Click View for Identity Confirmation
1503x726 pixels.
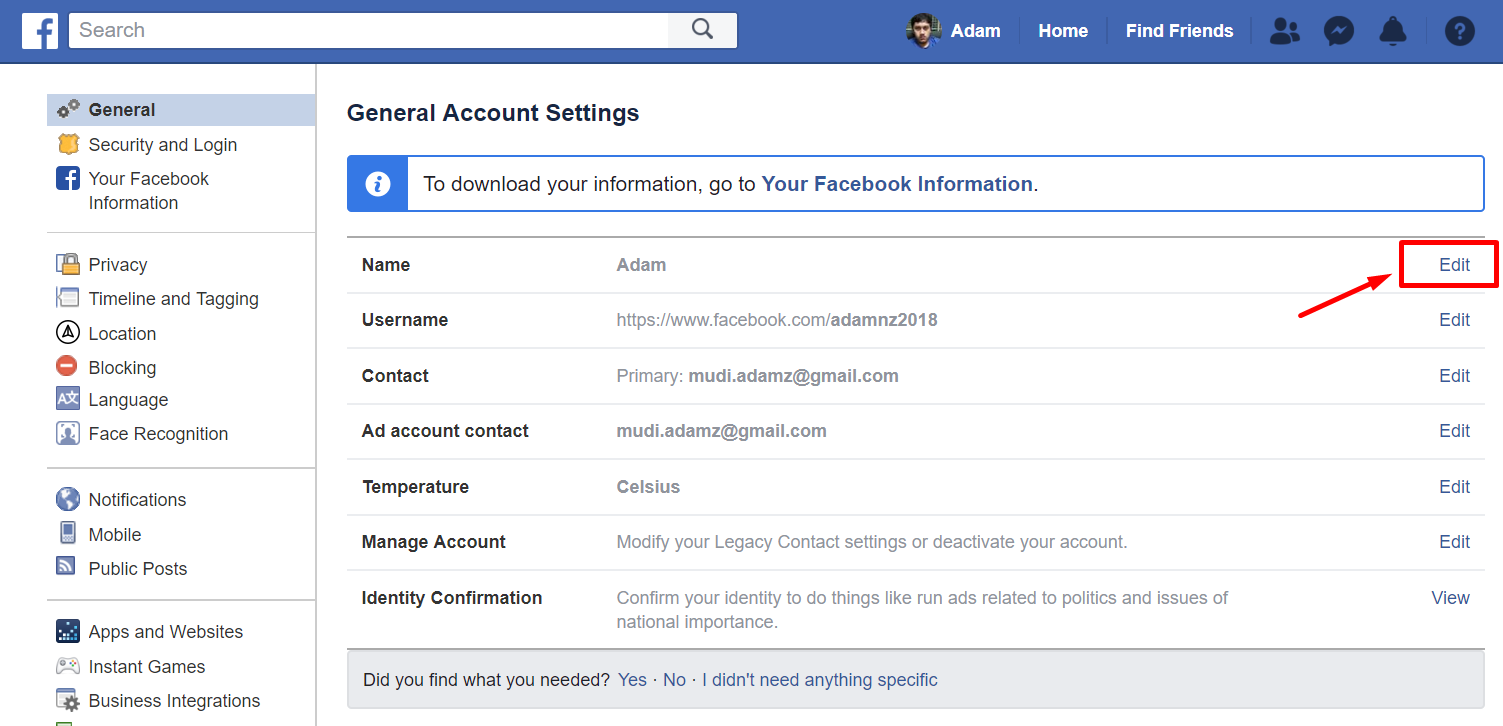coord(1450,597)
